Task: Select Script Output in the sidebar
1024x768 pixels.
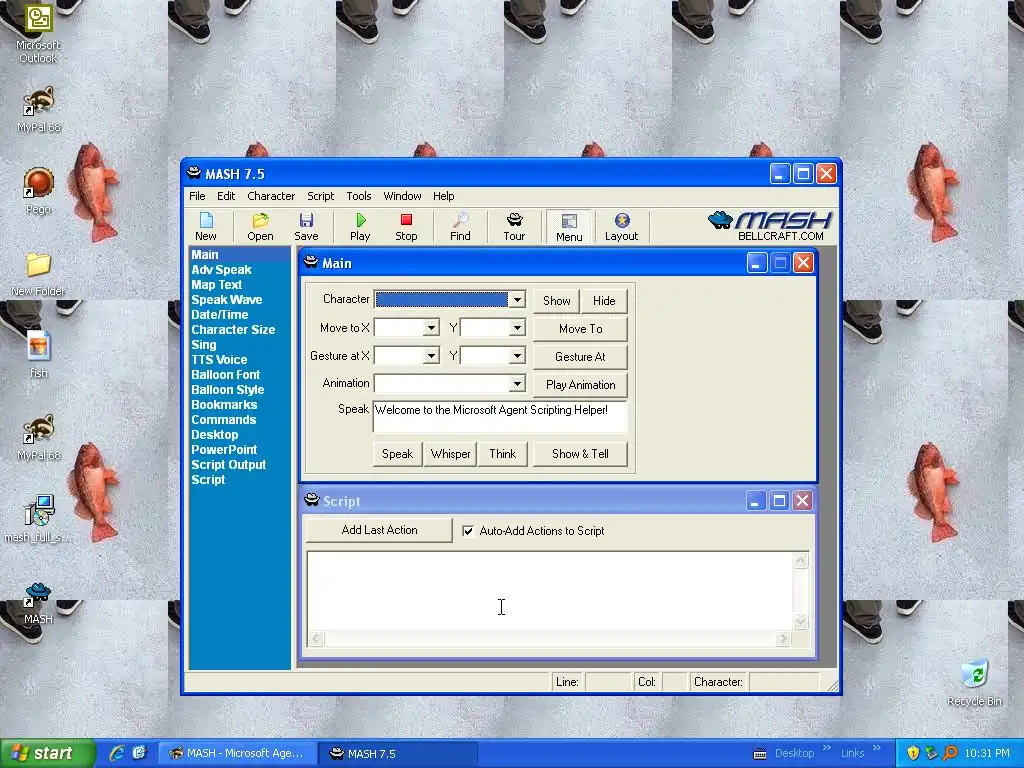Action: click(229, 465)
